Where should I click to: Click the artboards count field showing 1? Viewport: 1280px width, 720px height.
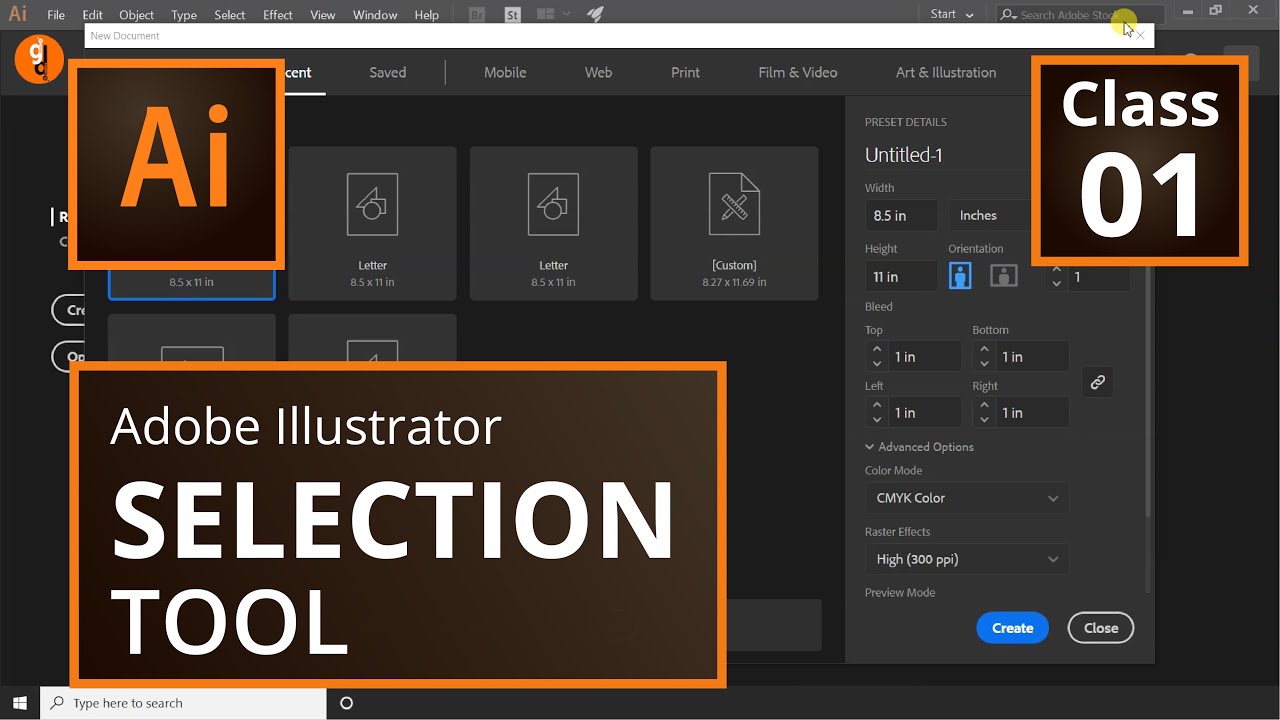coord(1098,277)
